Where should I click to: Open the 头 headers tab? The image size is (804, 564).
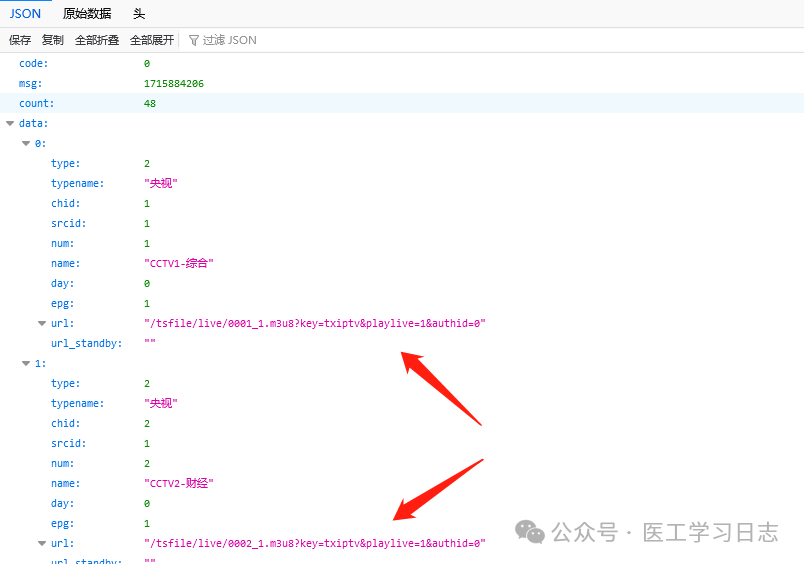(x=139, y=14)
